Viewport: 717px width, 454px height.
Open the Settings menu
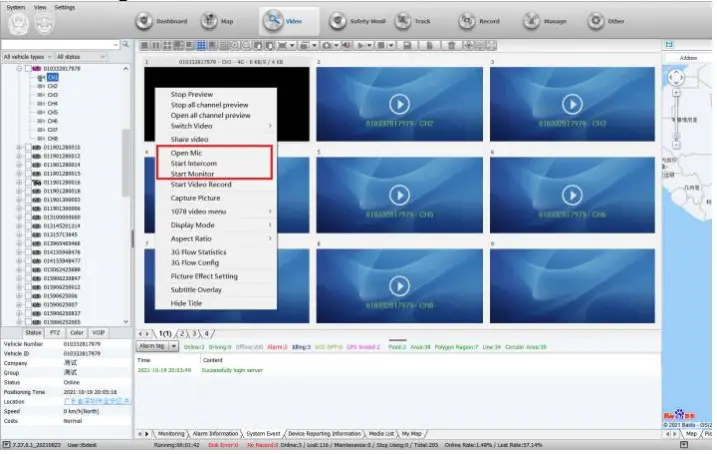(64, 7)
